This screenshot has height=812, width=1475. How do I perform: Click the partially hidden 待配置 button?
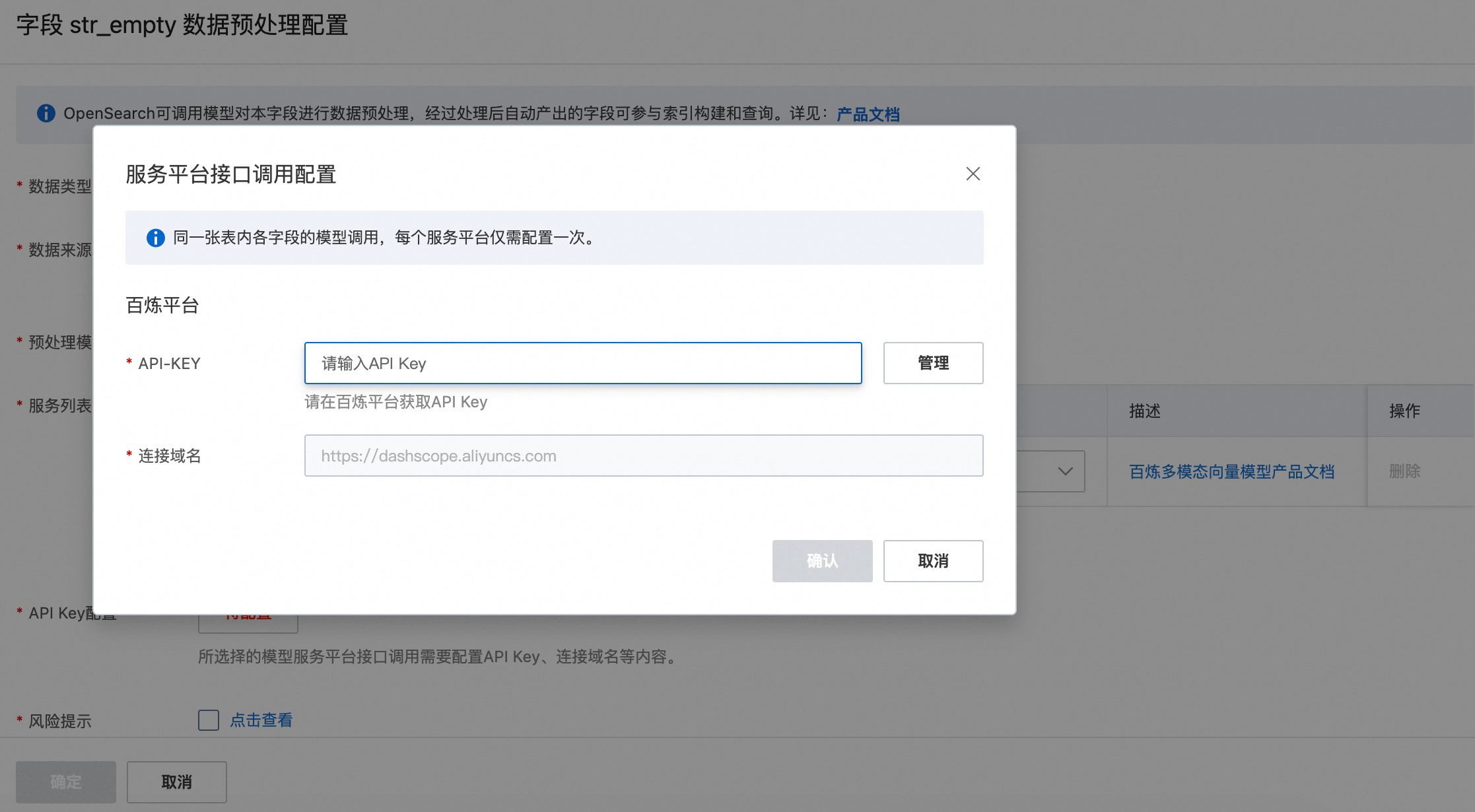click(248, 623)
